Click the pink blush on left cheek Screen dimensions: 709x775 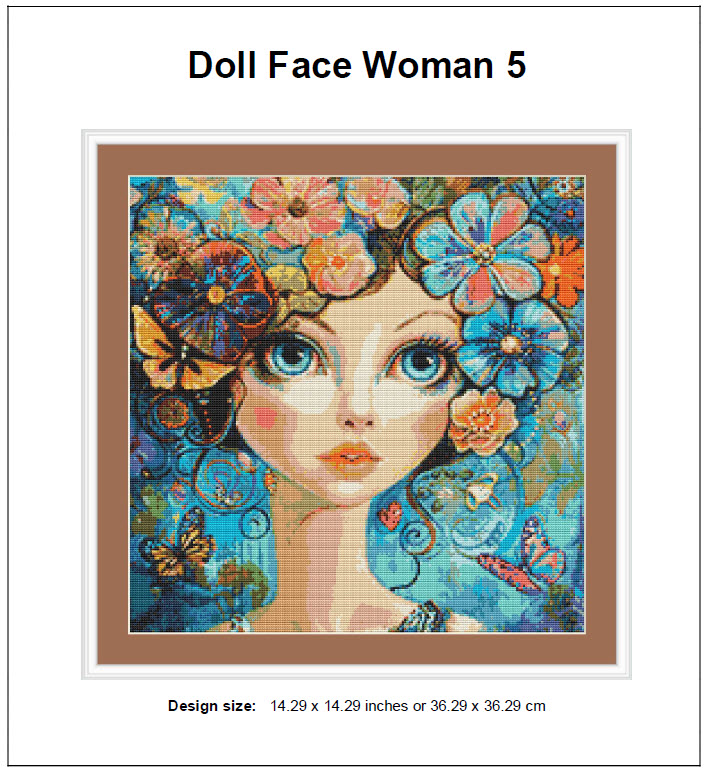click(266, 418)
